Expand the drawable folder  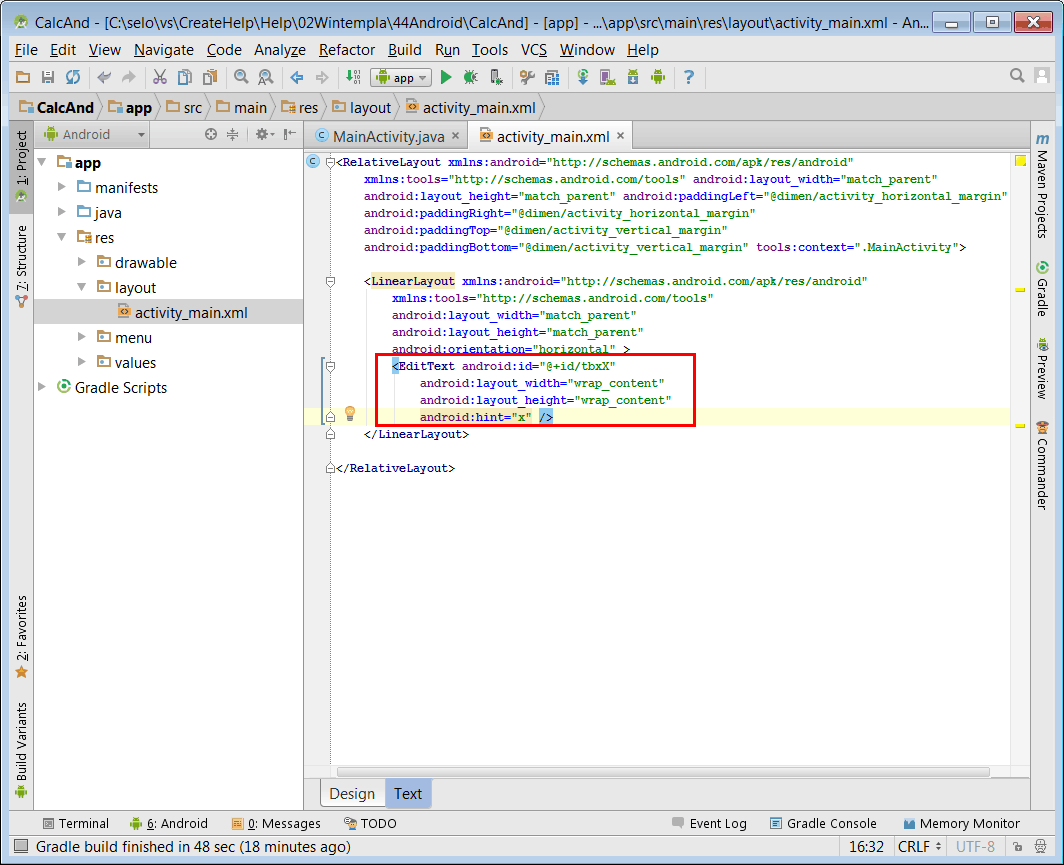pyautogui.click(x=81, y=262)
